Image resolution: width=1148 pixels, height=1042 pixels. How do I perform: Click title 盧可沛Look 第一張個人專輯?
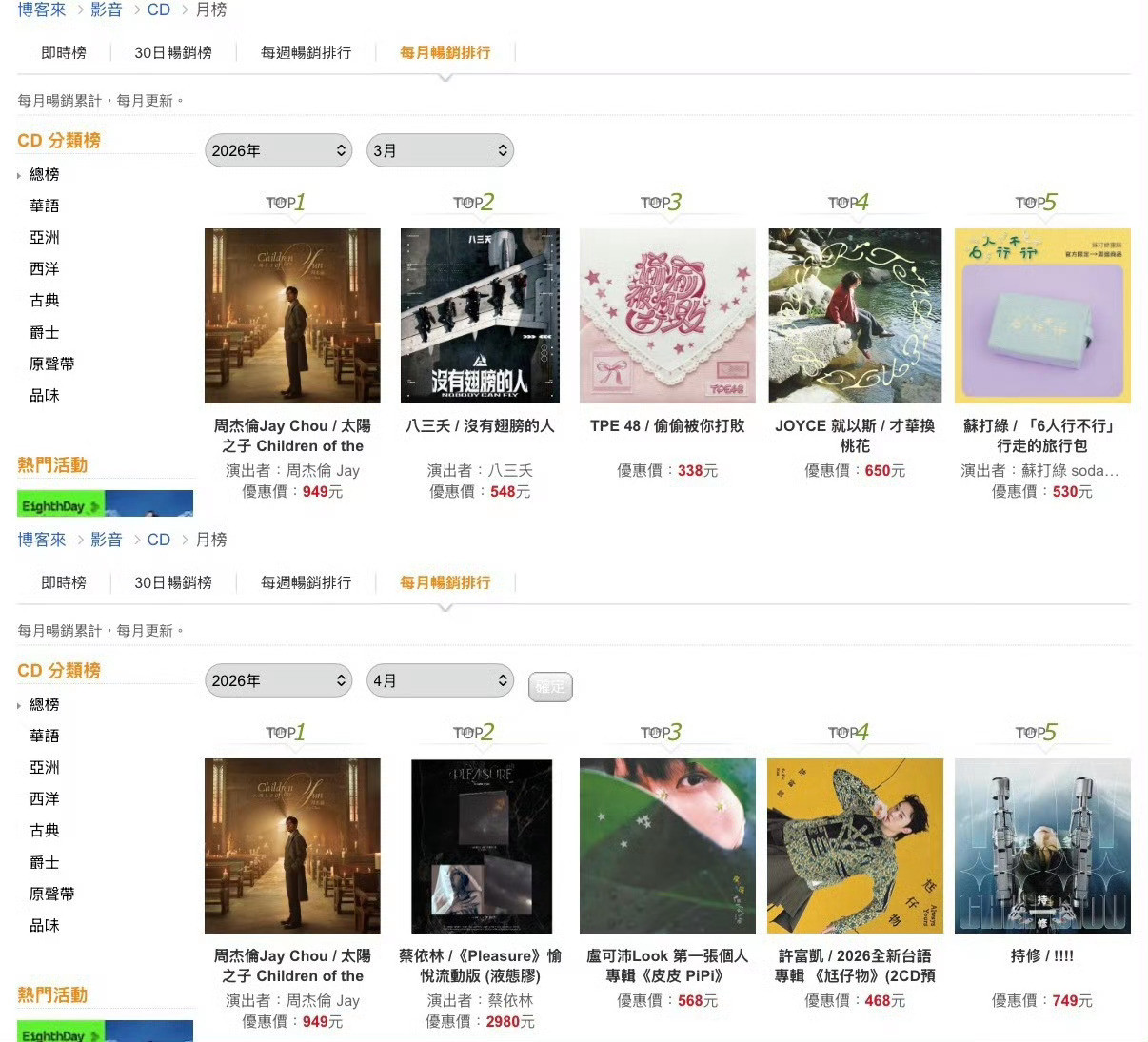pos(667,966)
